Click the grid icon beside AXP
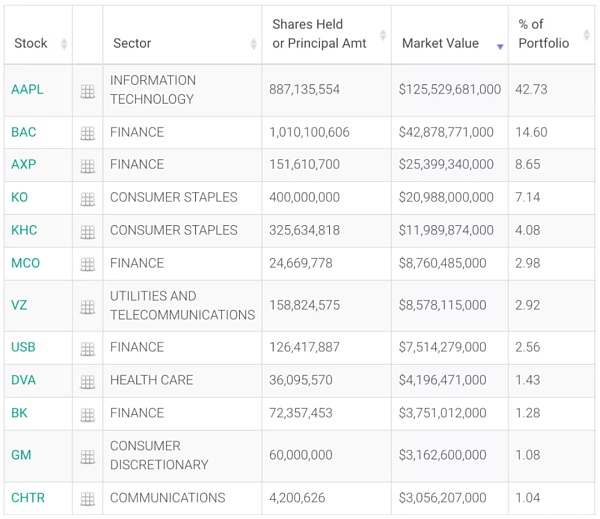Image resolution: width=600 pixels, height=519 pixels. (88, 166)
